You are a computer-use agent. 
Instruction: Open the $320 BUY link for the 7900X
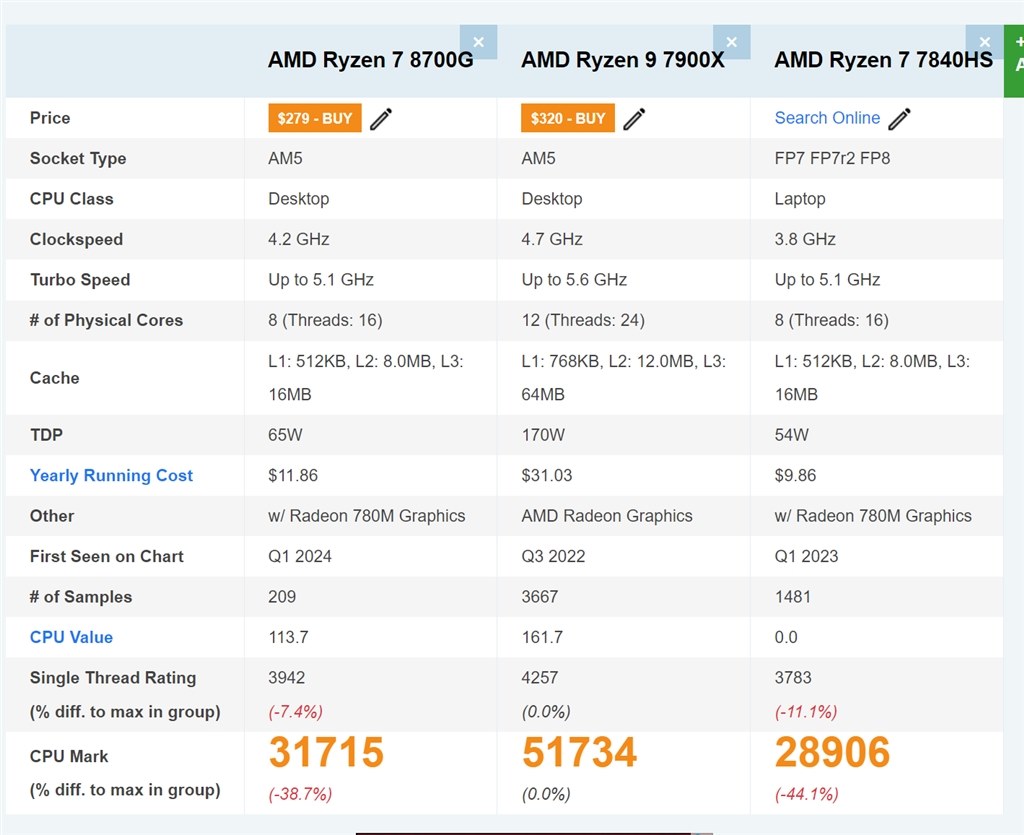tap(567, 117)
